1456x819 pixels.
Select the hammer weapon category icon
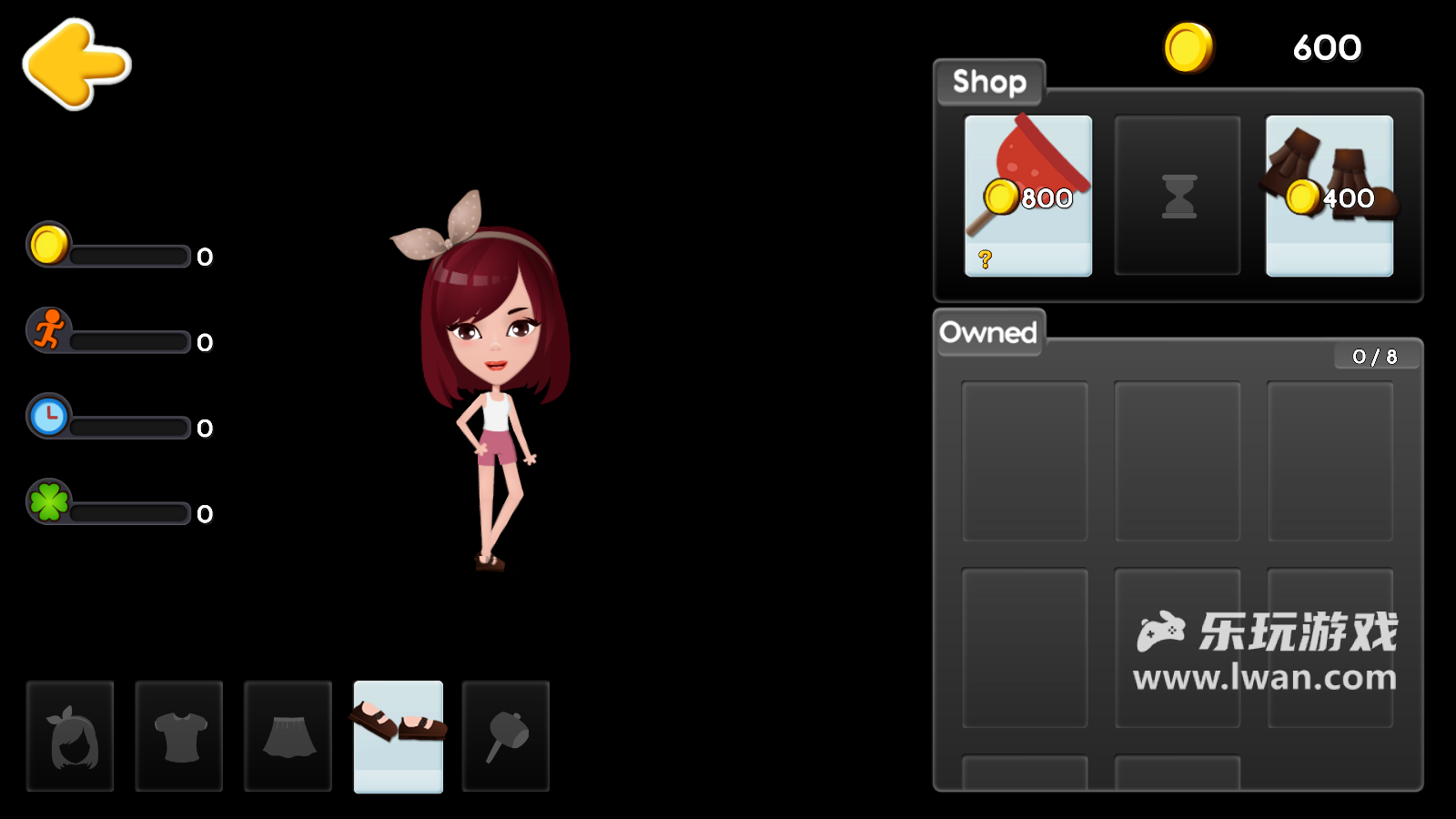pyautogui.click(x=506, y=736)
